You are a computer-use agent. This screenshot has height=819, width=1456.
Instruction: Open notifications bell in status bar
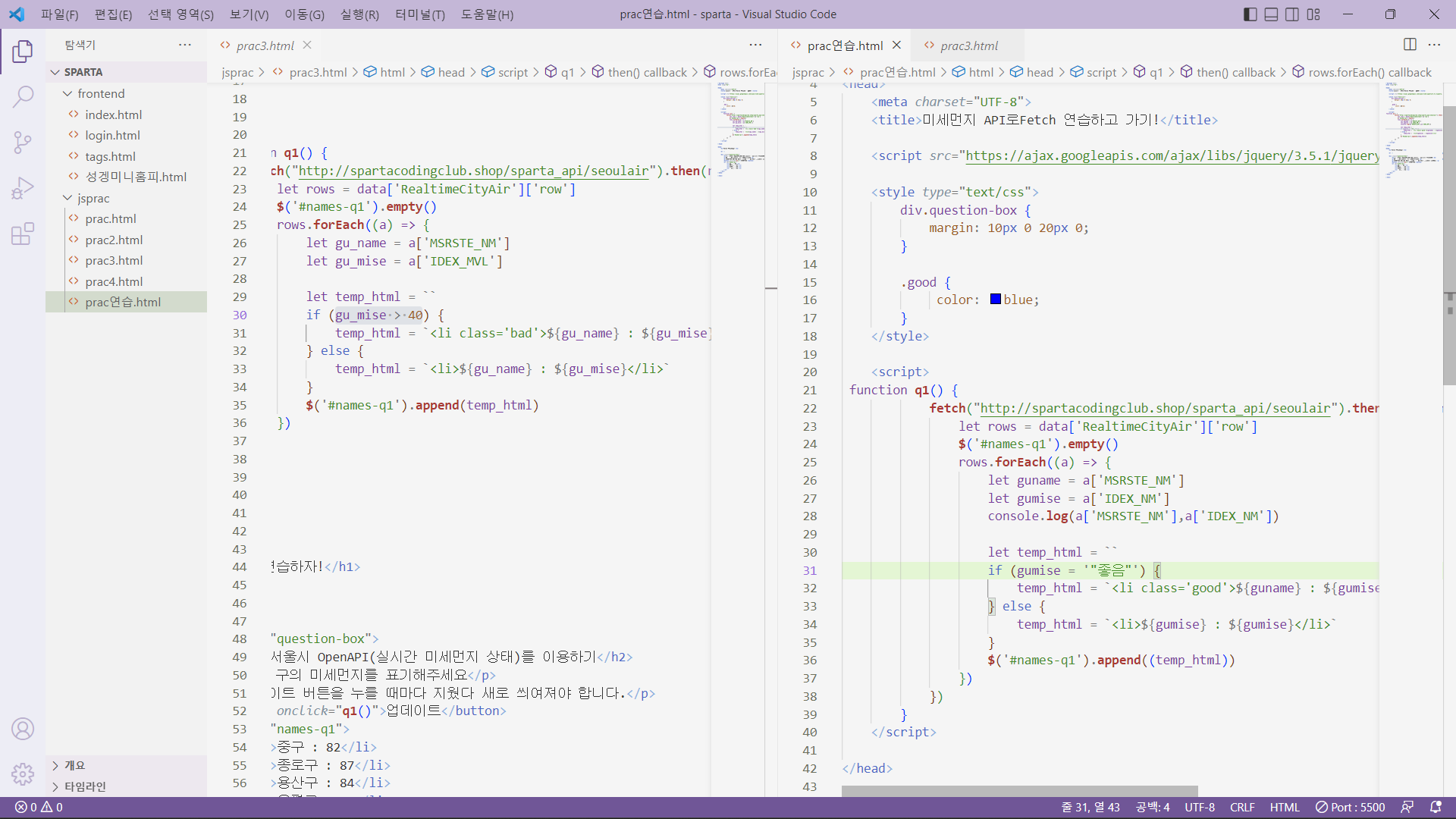[x=1436, y=808]
